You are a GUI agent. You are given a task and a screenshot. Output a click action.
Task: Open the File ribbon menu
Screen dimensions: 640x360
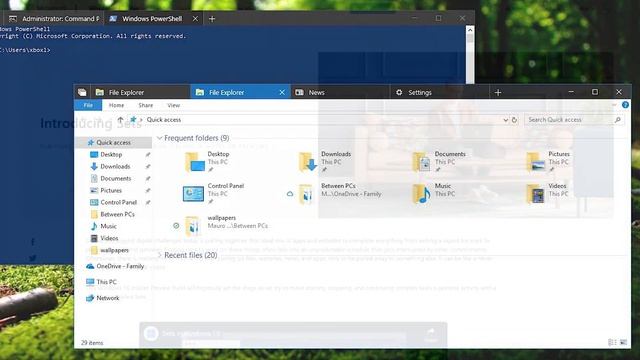pyautogui.click(x=88, y=105)
